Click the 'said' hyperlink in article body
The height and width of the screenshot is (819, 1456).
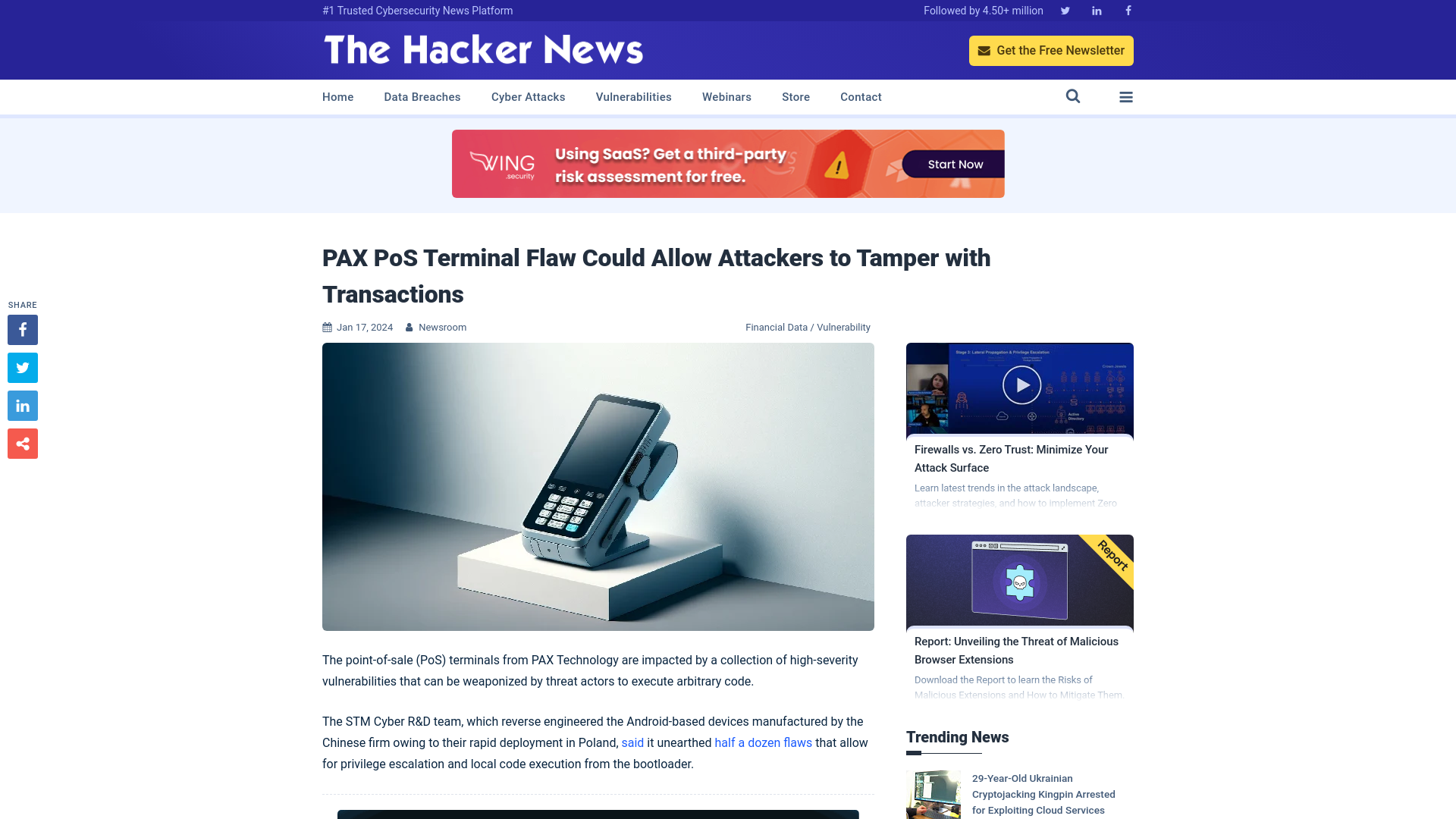click(x=633, y=743)
